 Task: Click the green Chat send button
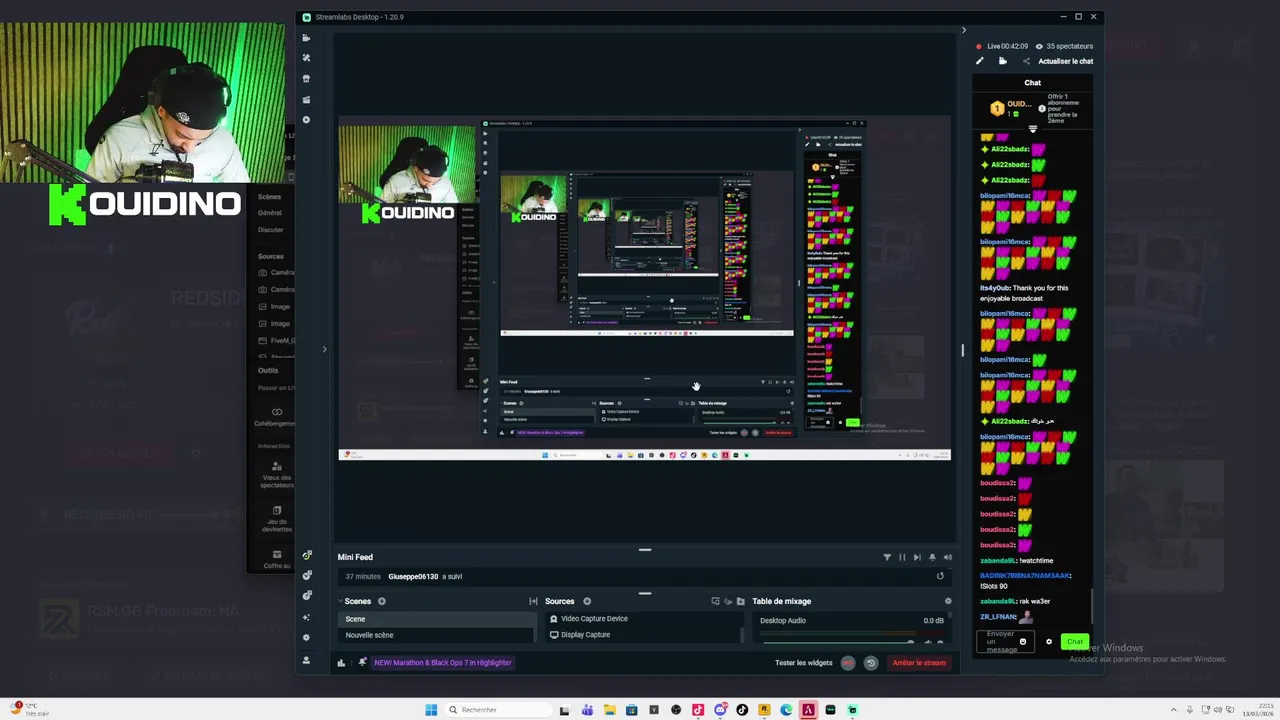pos(1074,642)
